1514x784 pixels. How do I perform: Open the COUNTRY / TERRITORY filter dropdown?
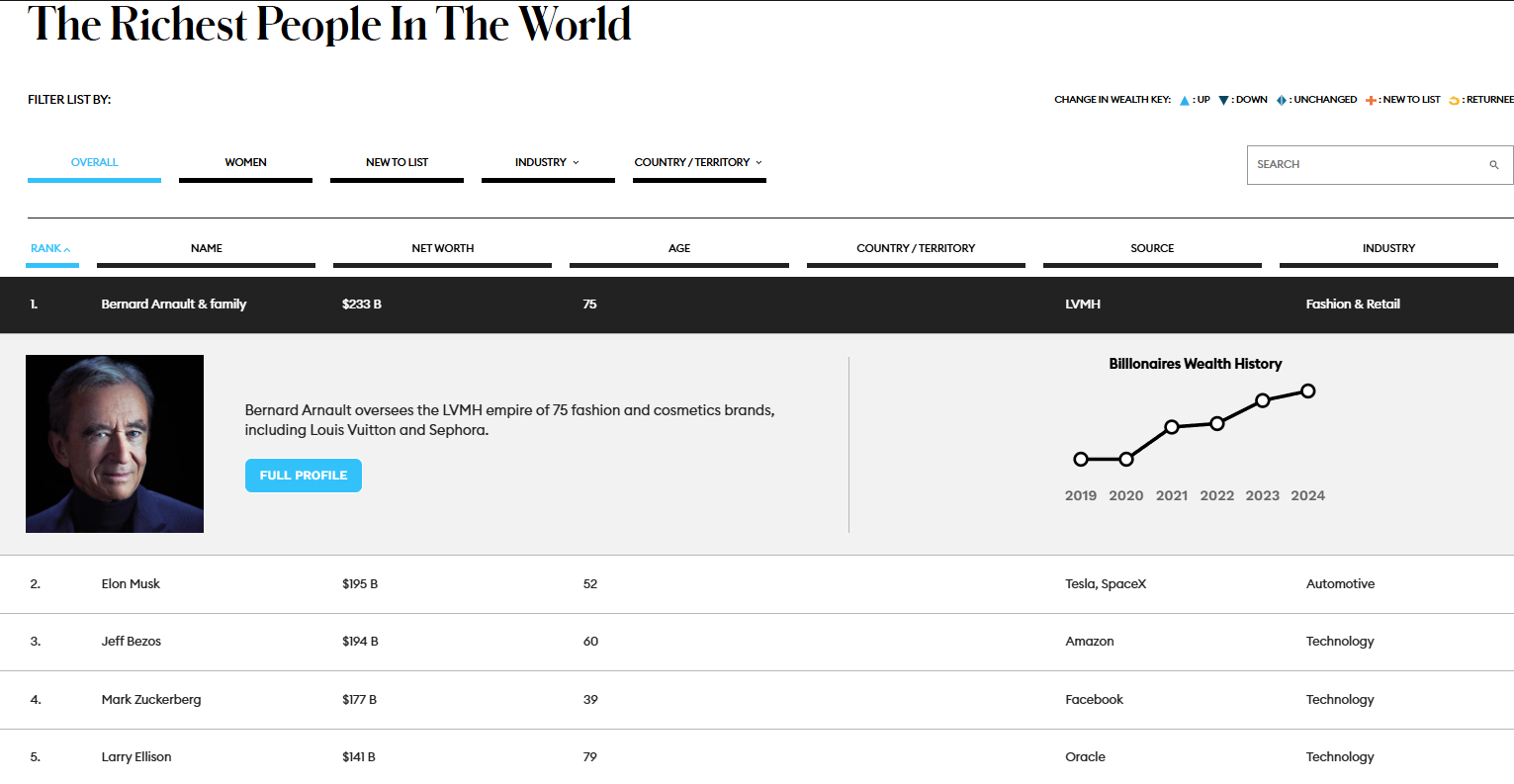pyautogui.click(x=699, y=163)
